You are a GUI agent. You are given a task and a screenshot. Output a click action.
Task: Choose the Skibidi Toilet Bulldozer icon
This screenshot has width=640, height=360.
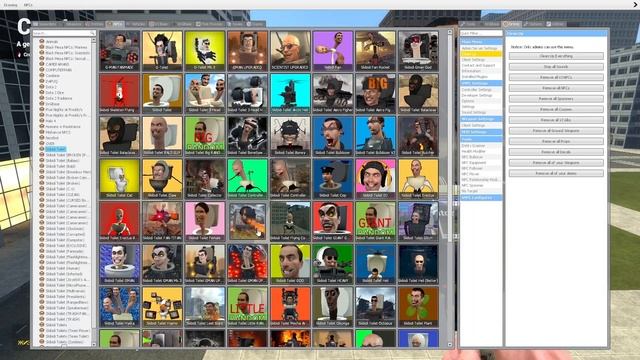[333, 136]
